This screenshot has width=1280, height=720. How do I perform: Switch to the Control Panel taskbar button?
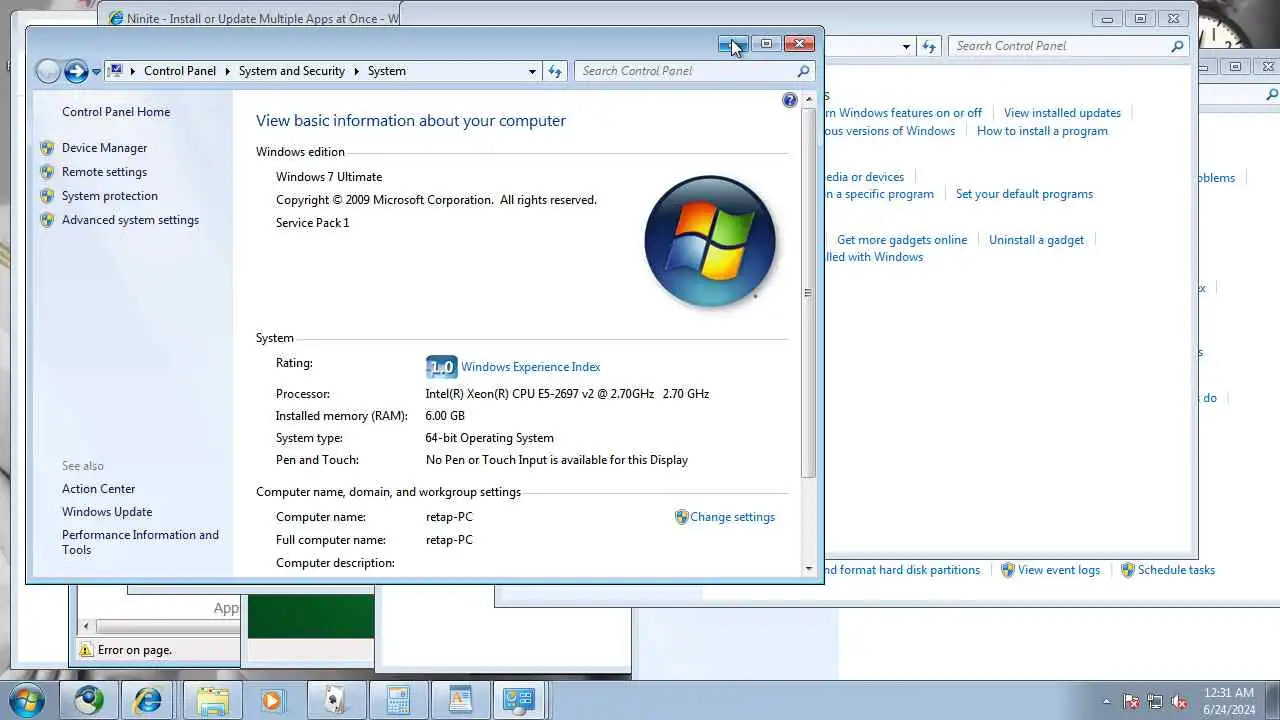tap(519, 700)
